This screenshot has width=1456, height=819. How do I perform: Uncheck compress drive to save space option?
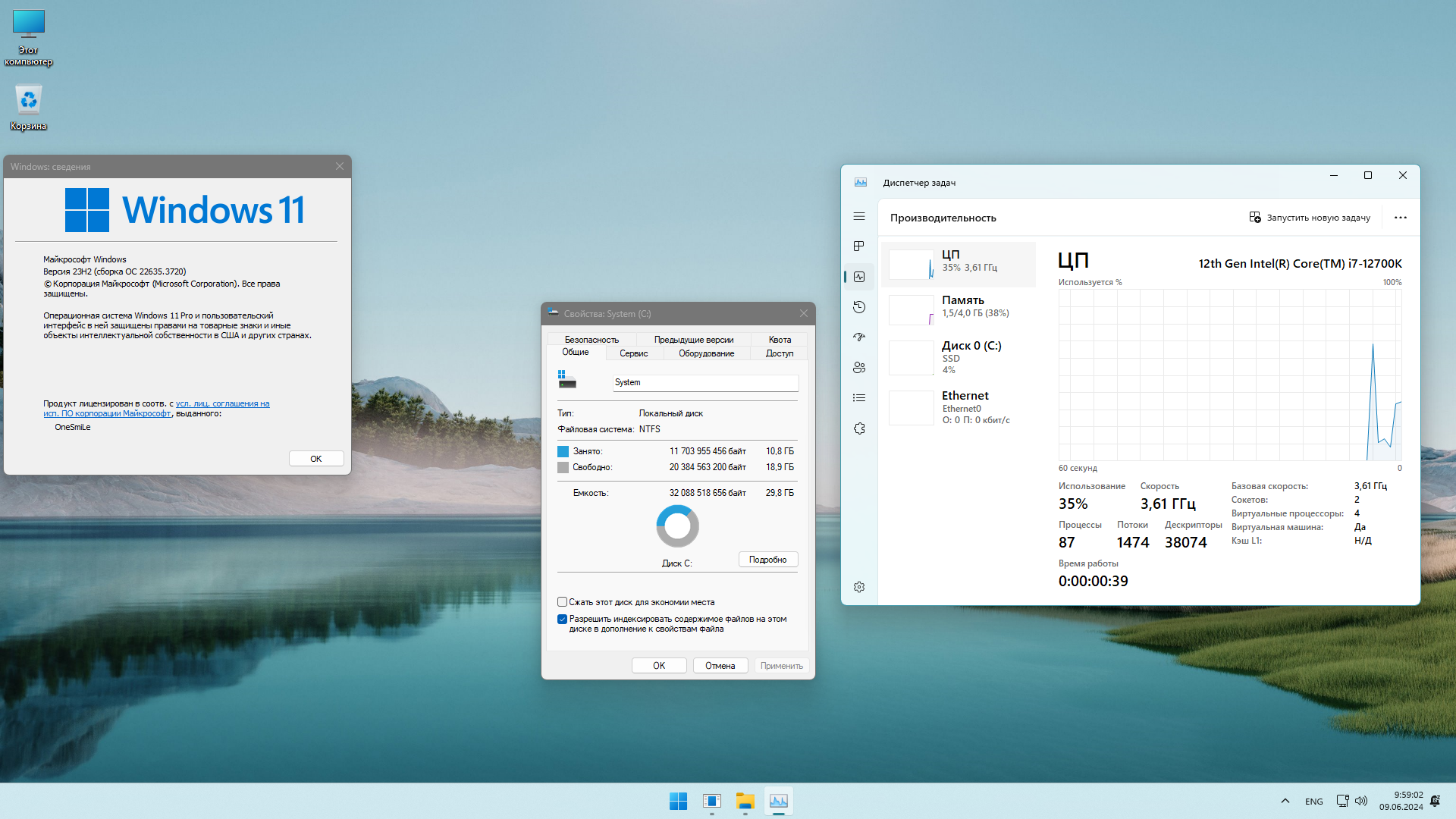[x=562, y=601]
